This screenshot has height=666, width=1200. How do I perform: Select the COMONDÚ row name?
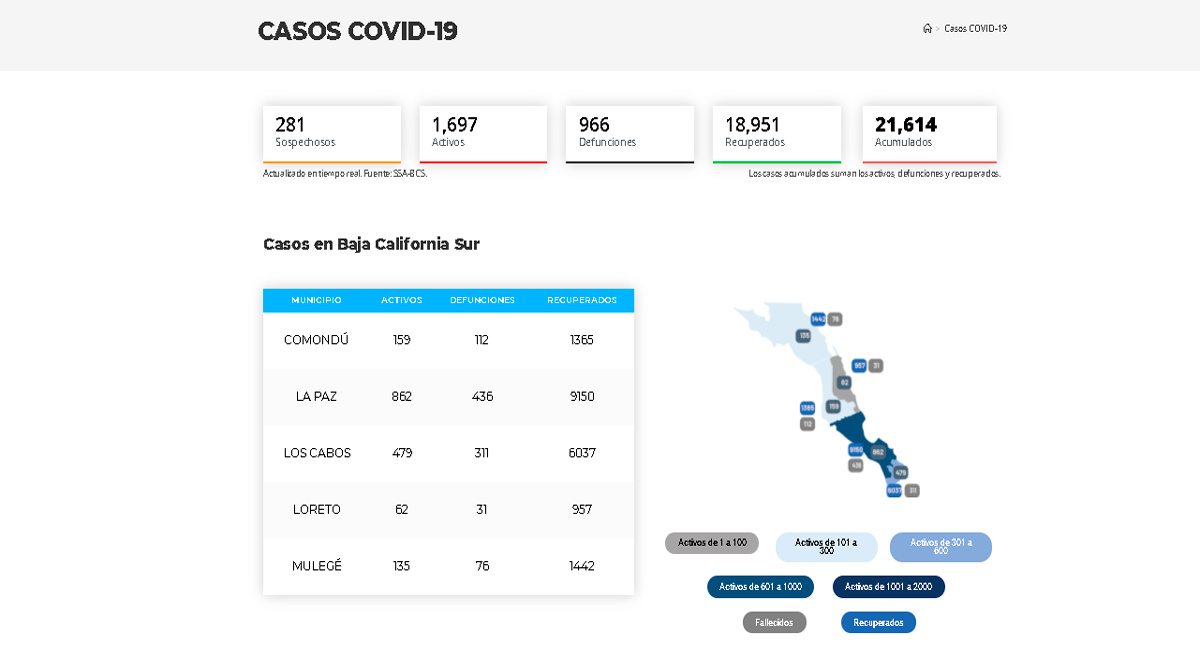click(x=316, y=340)
